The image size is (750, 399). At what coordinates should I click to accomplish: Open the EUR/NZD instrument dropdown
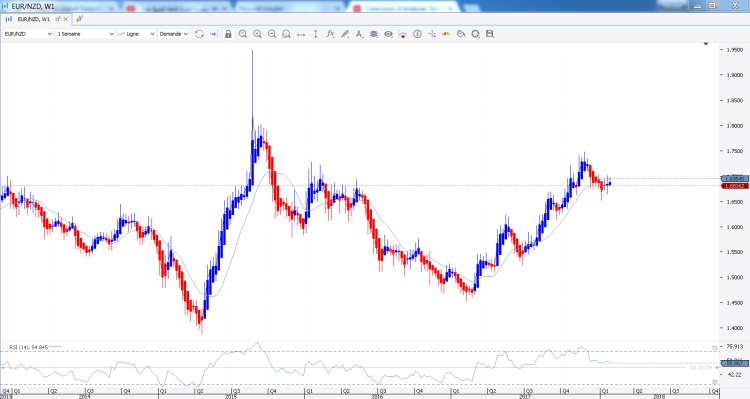28,34
